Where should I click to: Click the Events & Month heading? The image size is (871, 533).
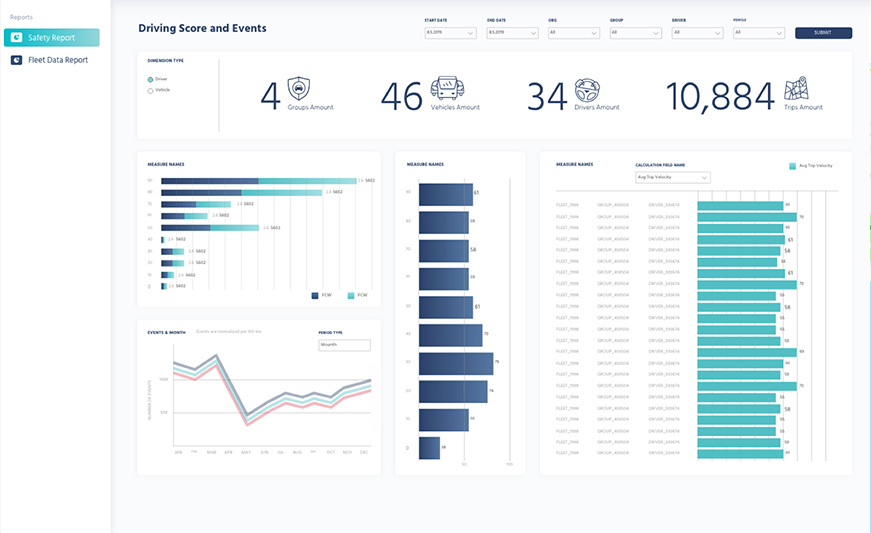(167, 333)
